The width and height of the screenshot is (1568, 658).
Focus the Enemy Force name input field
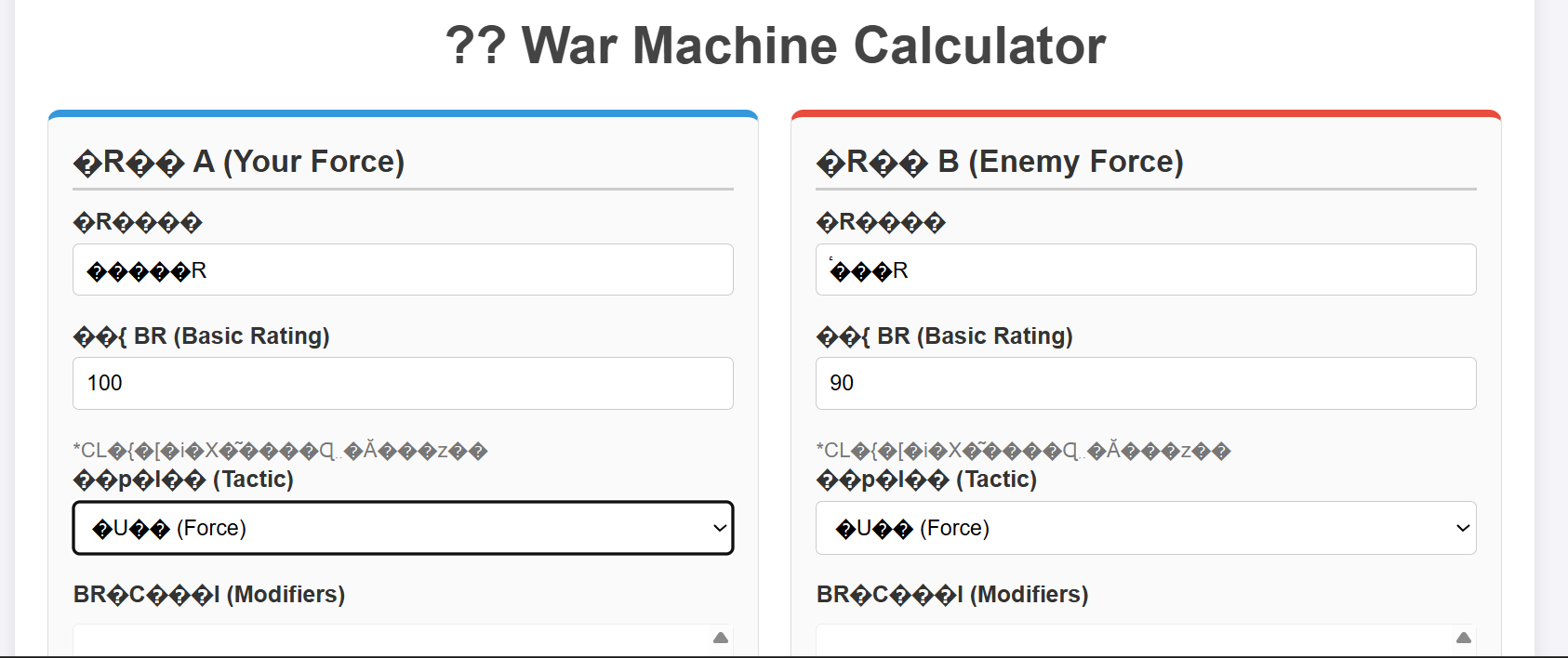(1145, 270)
